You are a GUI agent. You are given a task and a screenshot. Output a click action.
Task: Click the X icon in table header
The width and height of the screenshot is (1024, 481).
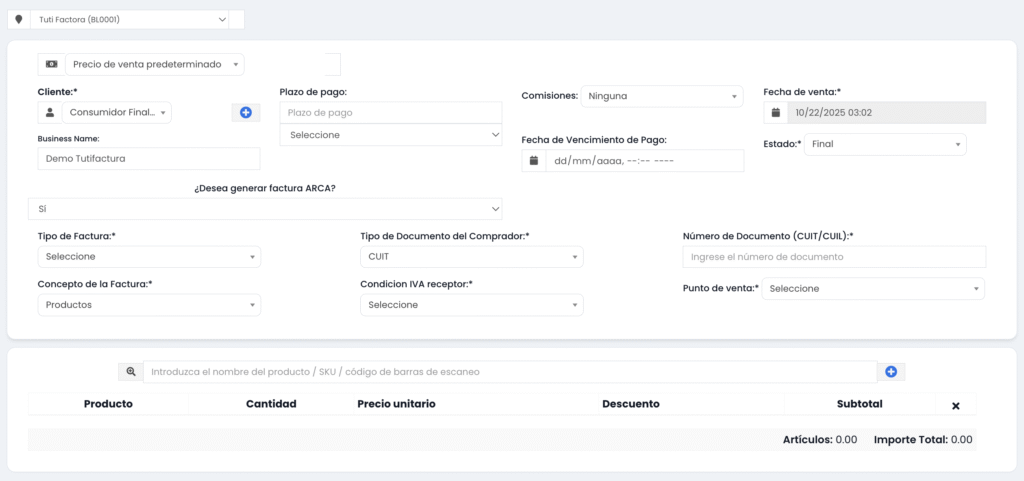click(955, 405)
